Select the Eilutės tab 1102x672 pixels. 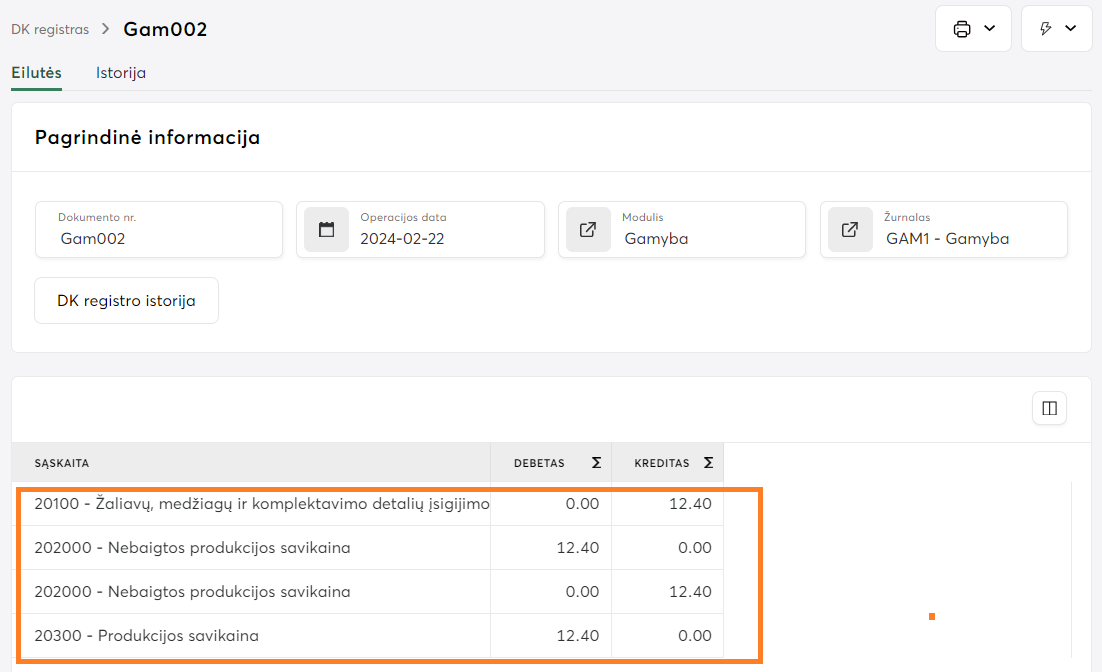click(x=36, y=73)
